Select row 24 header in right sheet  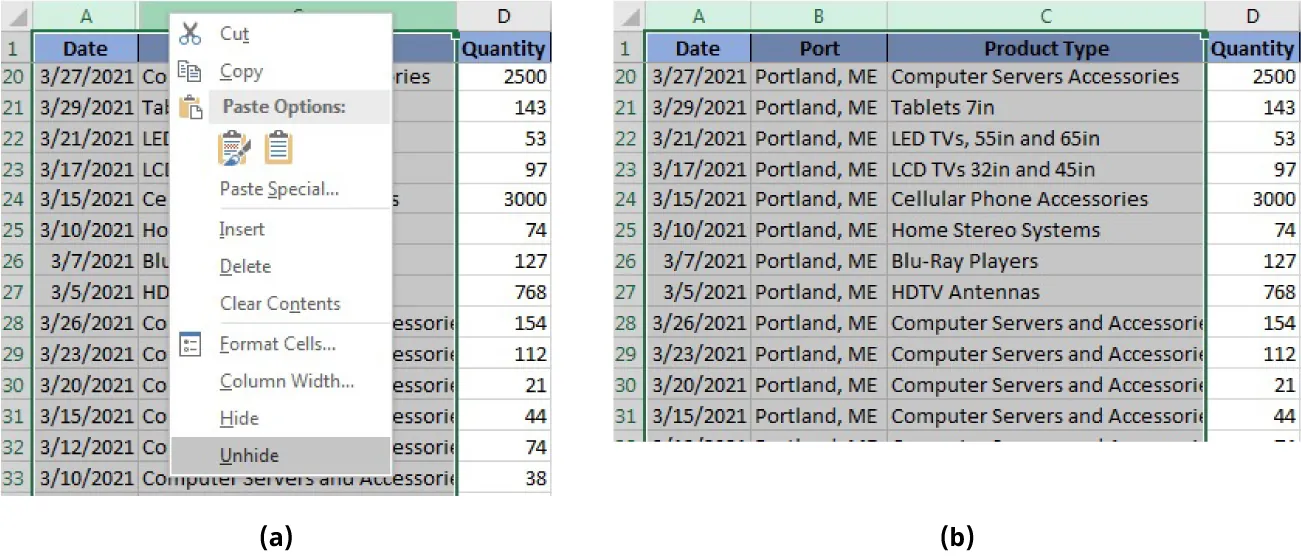626,199
